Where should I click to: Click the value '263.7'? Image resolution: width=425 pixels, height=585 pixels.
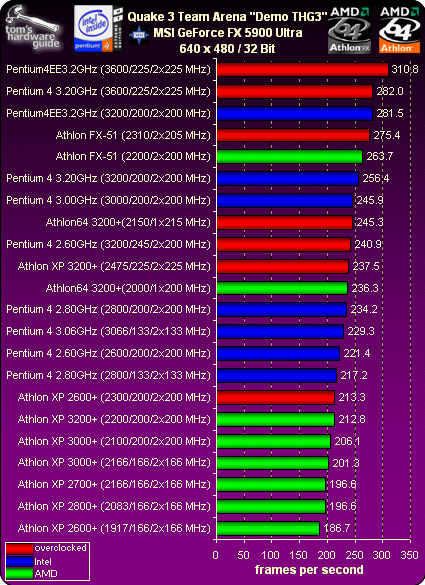[x=379, y=156]
